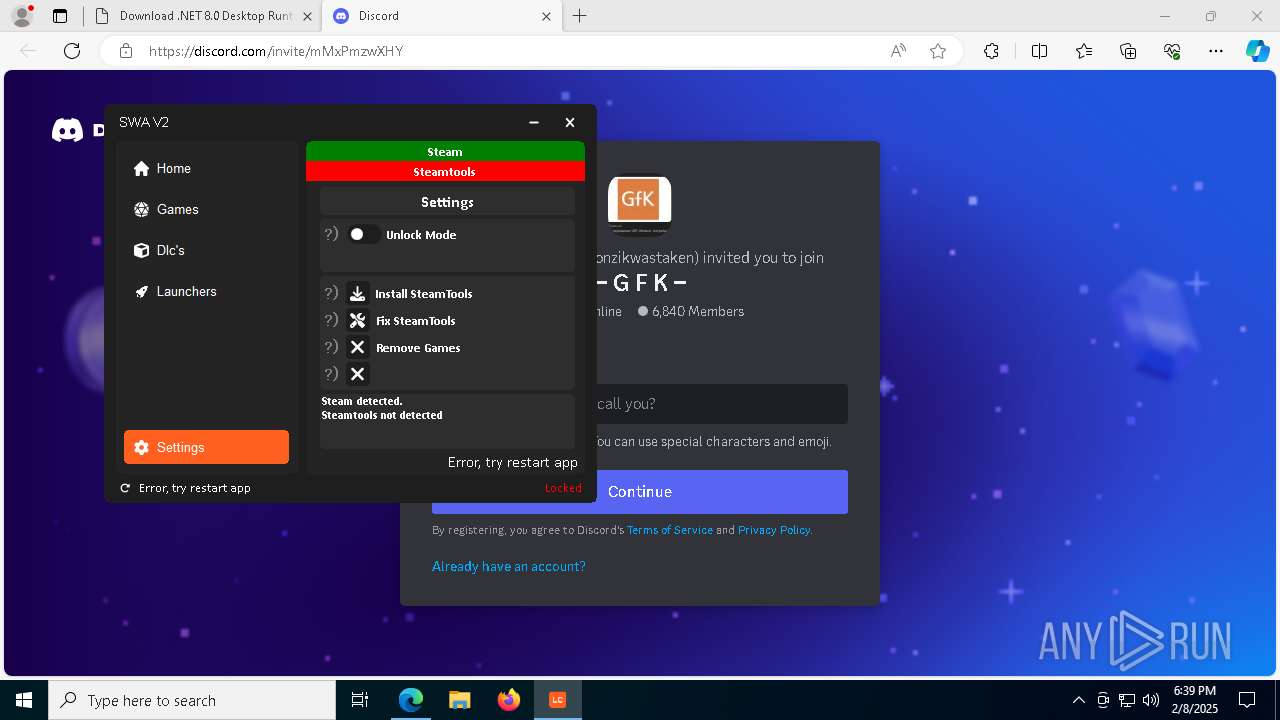Click the taskbar search box

coord(192,700)
